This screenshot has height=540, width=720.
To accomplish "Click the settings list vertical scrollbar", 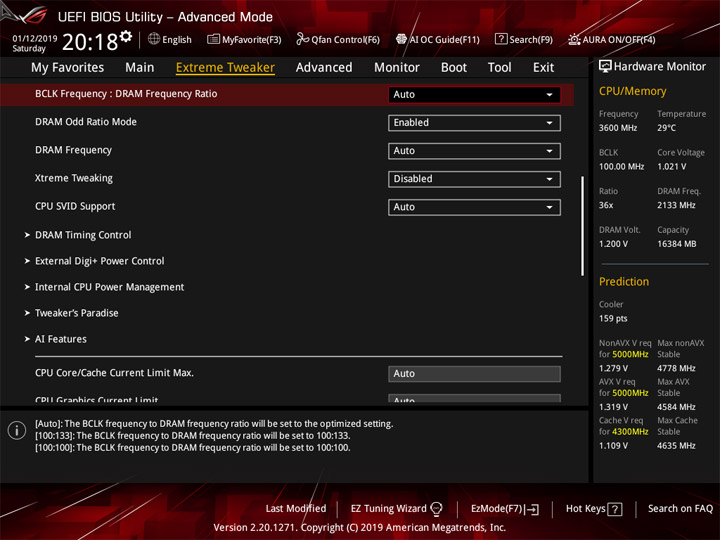I will [x=582, y=226].
